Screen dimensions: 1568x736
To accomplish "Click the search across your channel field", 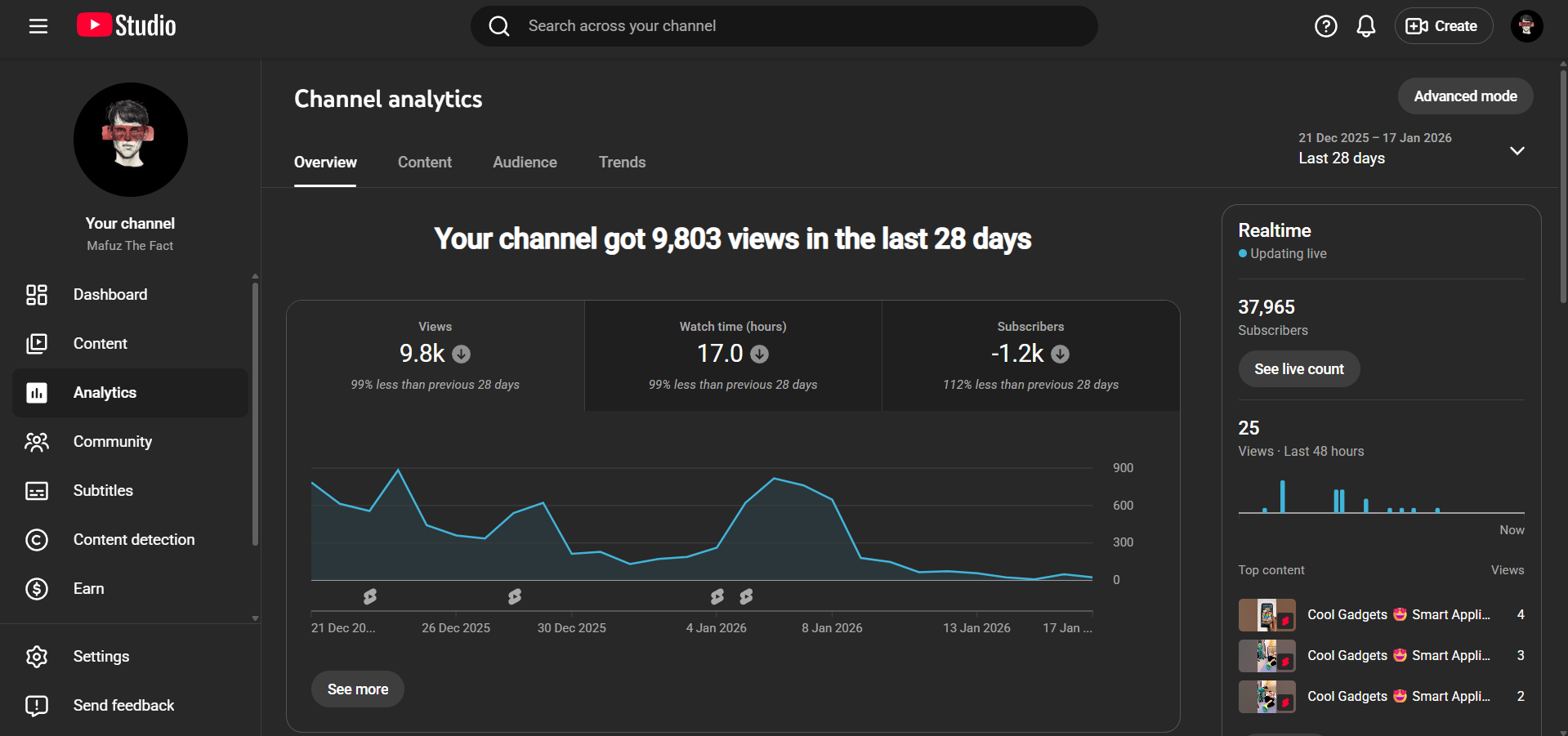I will [784, 26].
